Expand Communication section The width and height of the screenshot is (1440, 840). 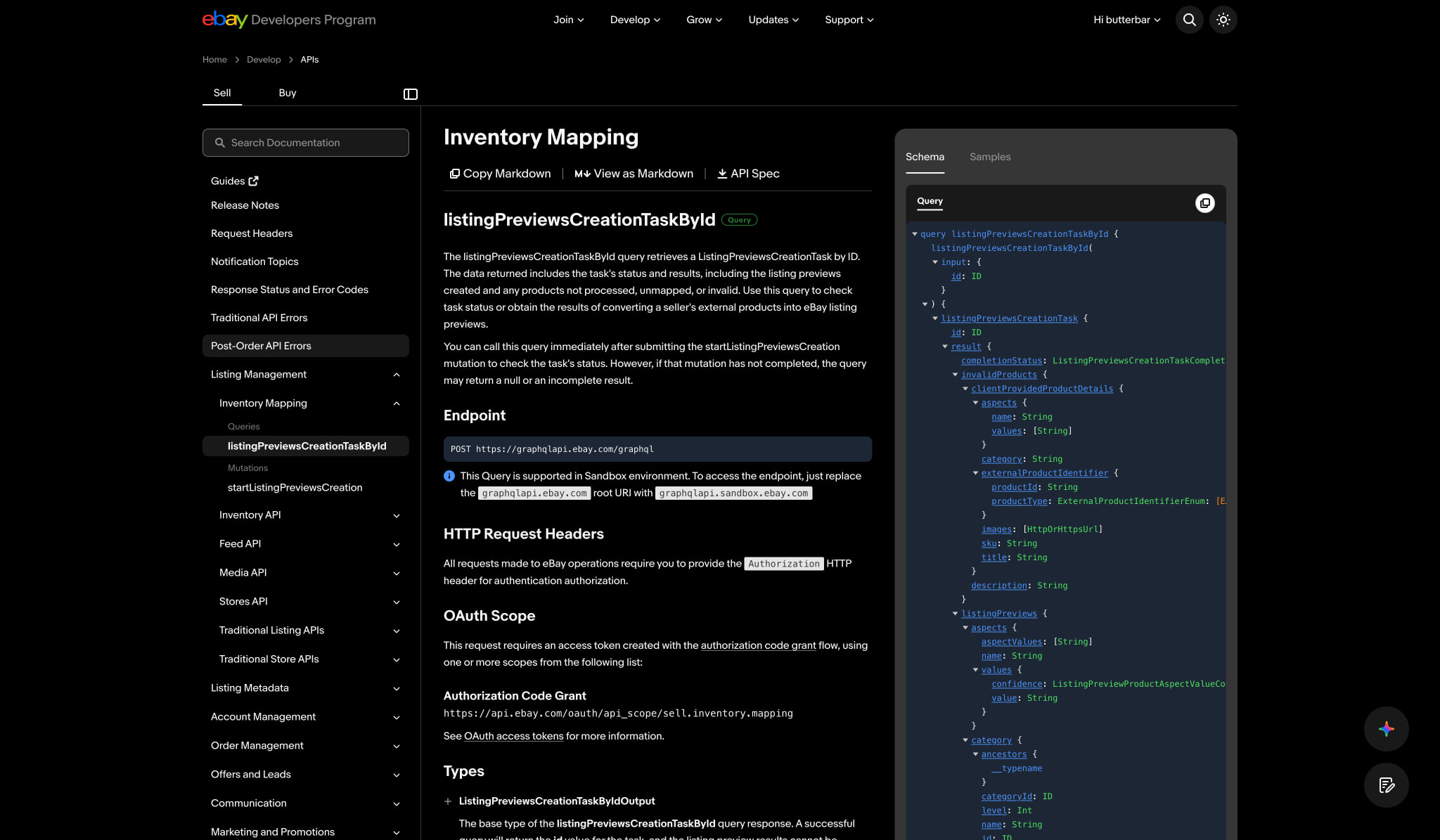(x=397, y=804)
